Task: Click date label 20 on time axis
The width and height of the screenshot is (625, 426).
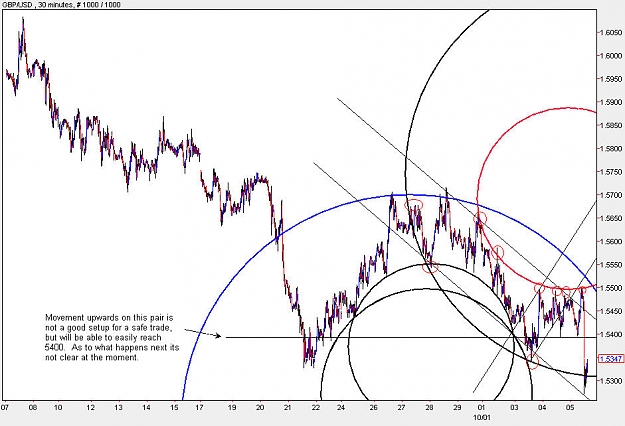Action: (260, 408)
